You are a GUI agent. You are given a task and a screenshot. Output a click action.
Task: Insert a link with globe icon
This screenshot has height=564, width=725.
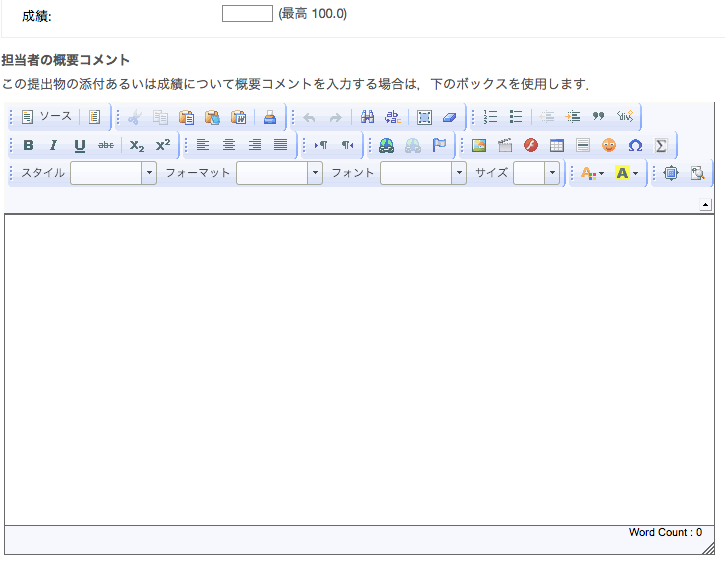pos(386,145)
